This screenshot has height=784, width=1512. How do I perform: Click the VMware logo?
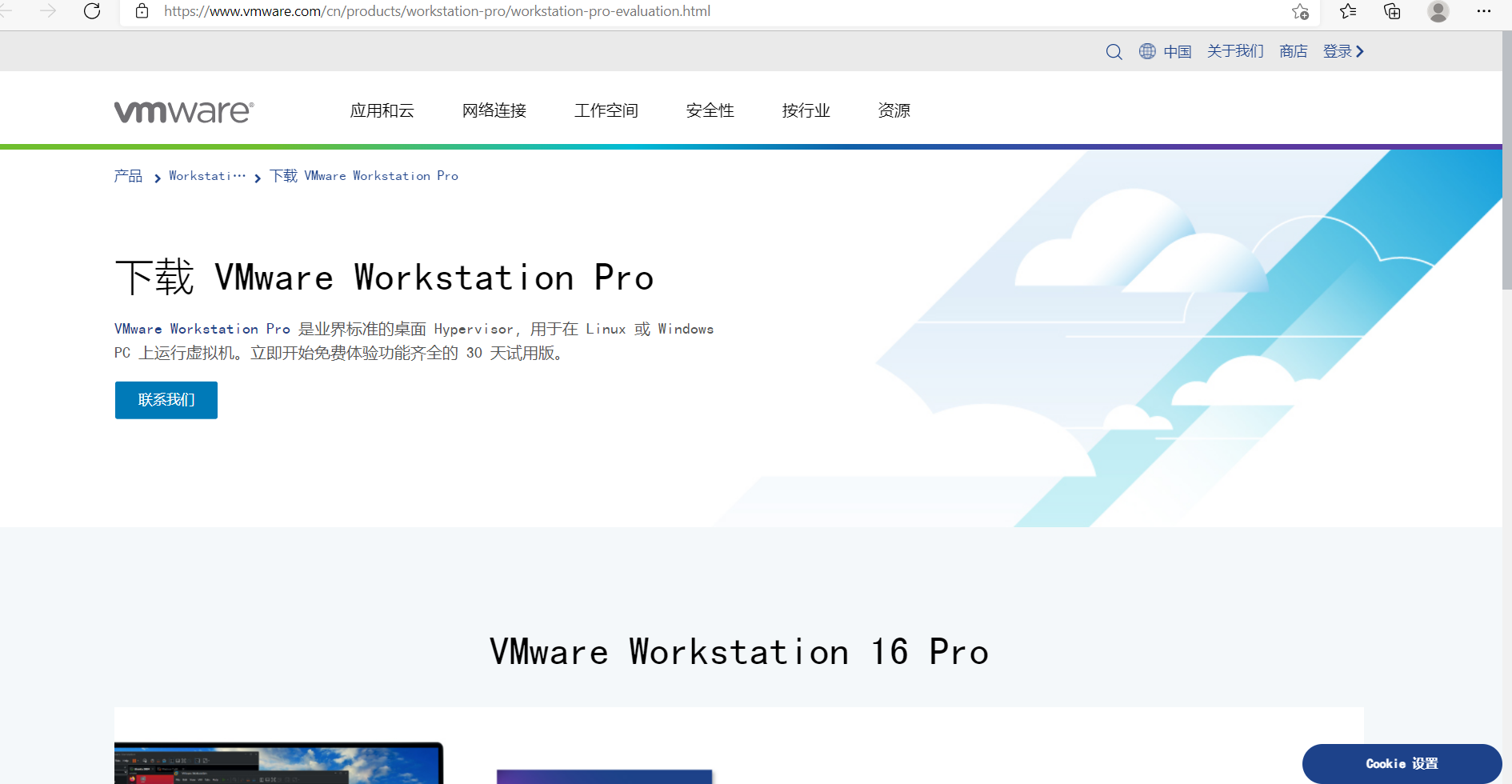pos(182,110)
